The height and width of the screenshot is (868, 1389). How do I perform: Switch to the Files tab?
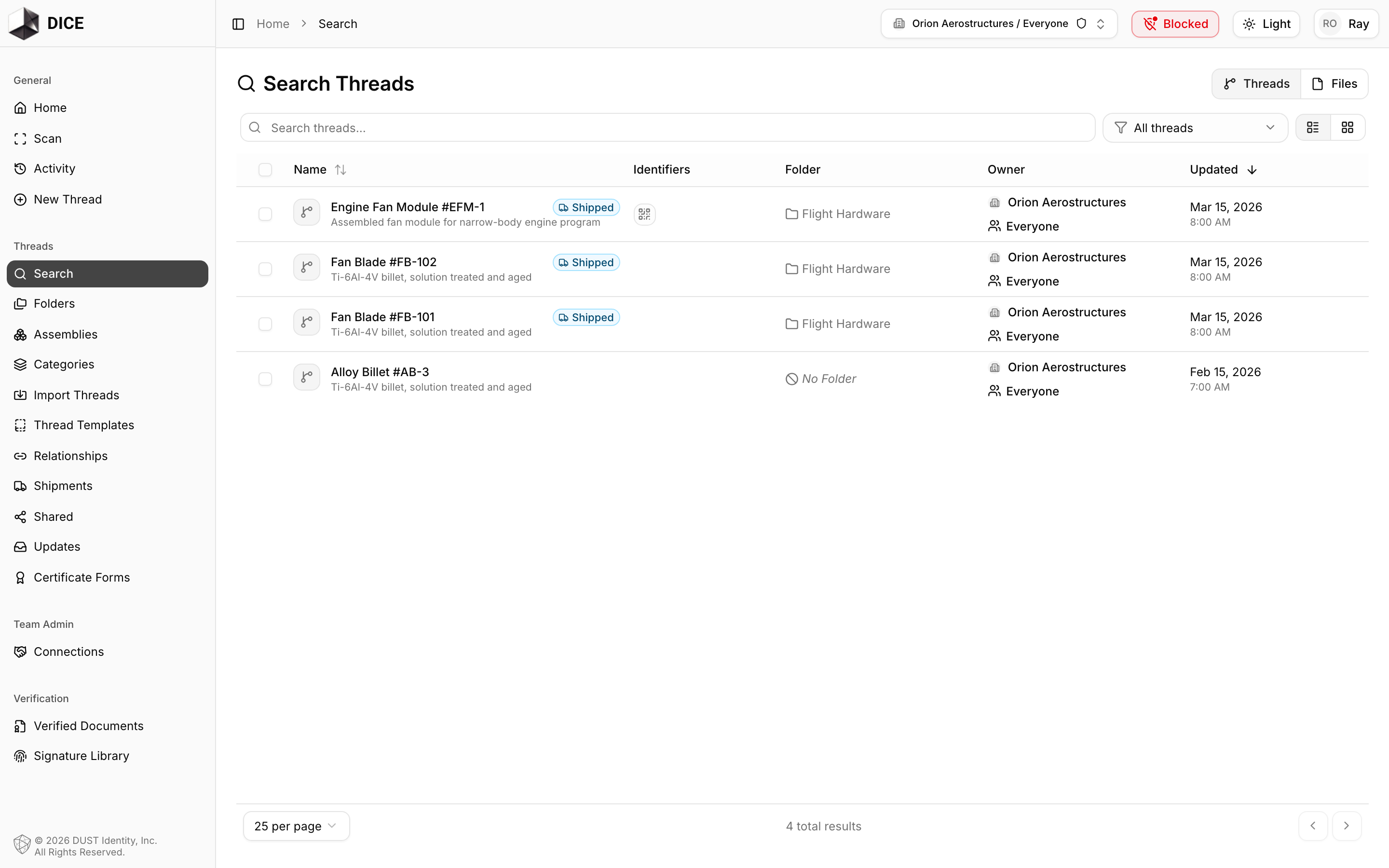point(1335,84)
